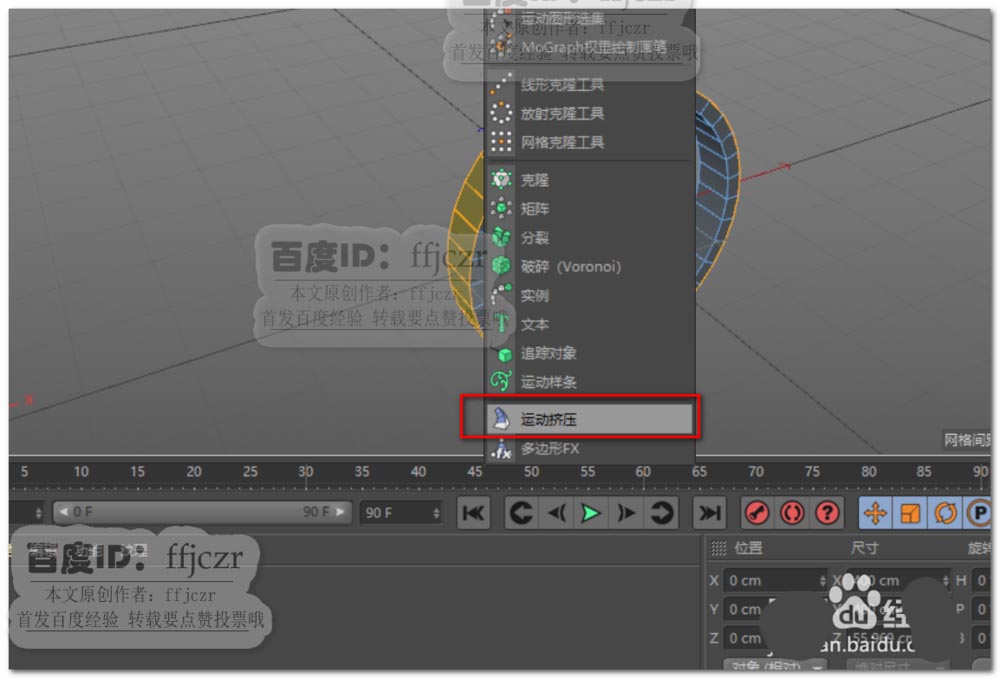Choose 运动样条 from the MoGraph menu

(x=589, y=382)
